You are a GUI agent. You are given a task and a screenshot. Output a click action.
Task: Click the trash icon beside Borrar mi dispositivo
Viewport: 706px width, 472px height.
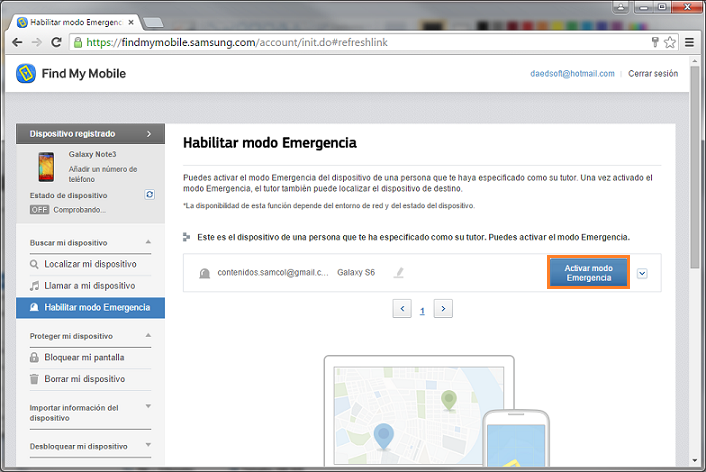(x=34, y=379)
